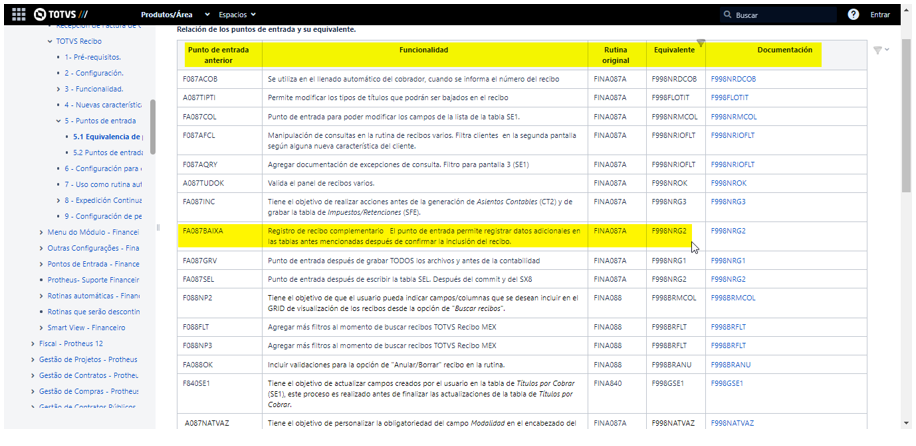The height and width of the screenshot is (446, 916).
Task: Collapse the TOTVS Recibo tree chevron
Action: click(50, 42)
